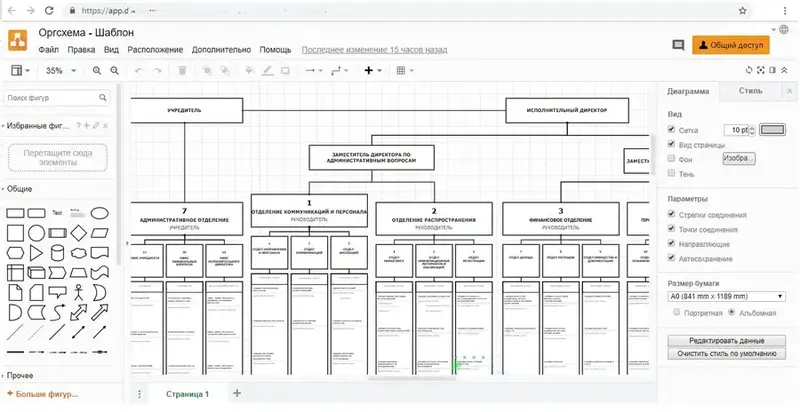
Task: Select the diamond shape in shapes palette
Action: (x=78, y=233)
